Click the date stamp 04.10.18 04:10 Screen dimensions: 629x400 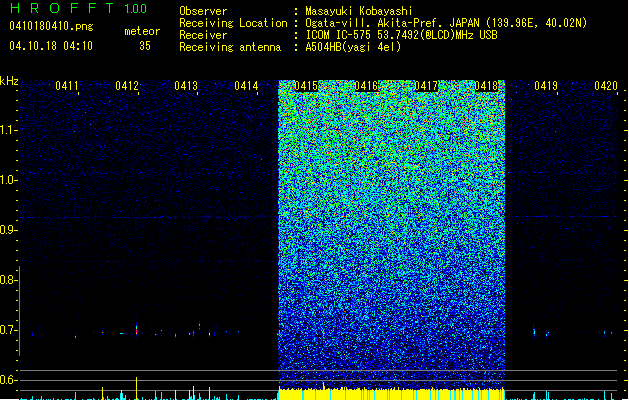(x=51, y=46)
